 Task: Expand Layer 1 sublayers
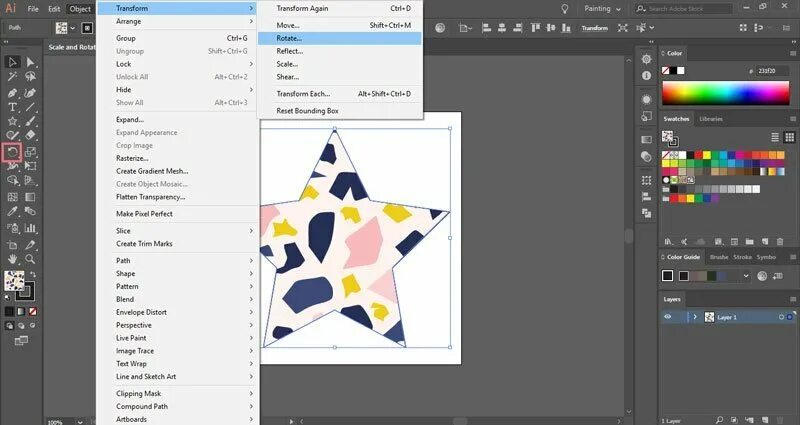point(695,317)
